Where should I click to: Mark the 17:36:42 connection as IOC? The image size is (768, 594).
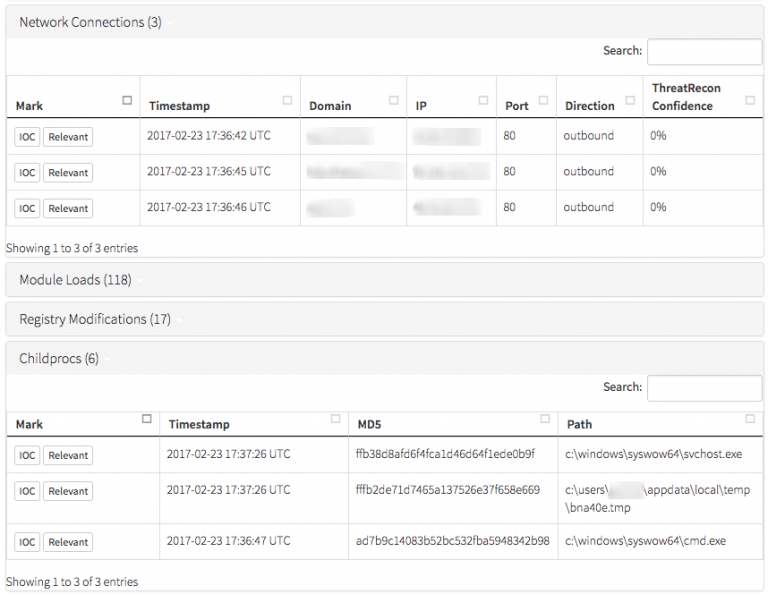(27, 137)
